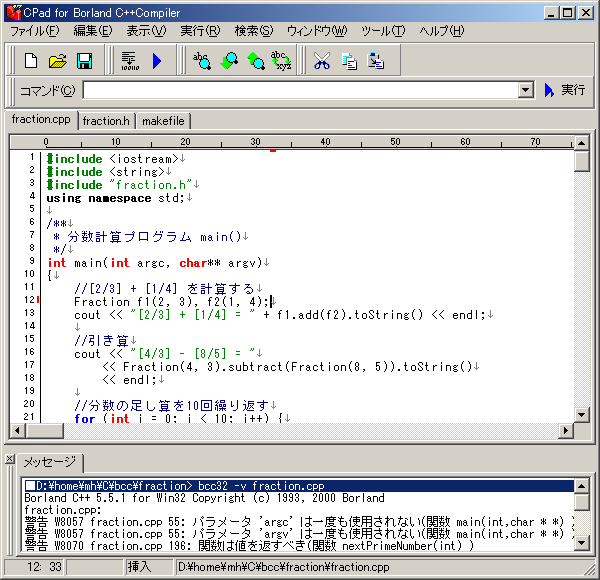Click editor vertical scrollbar down arrow

coord(582,415)
